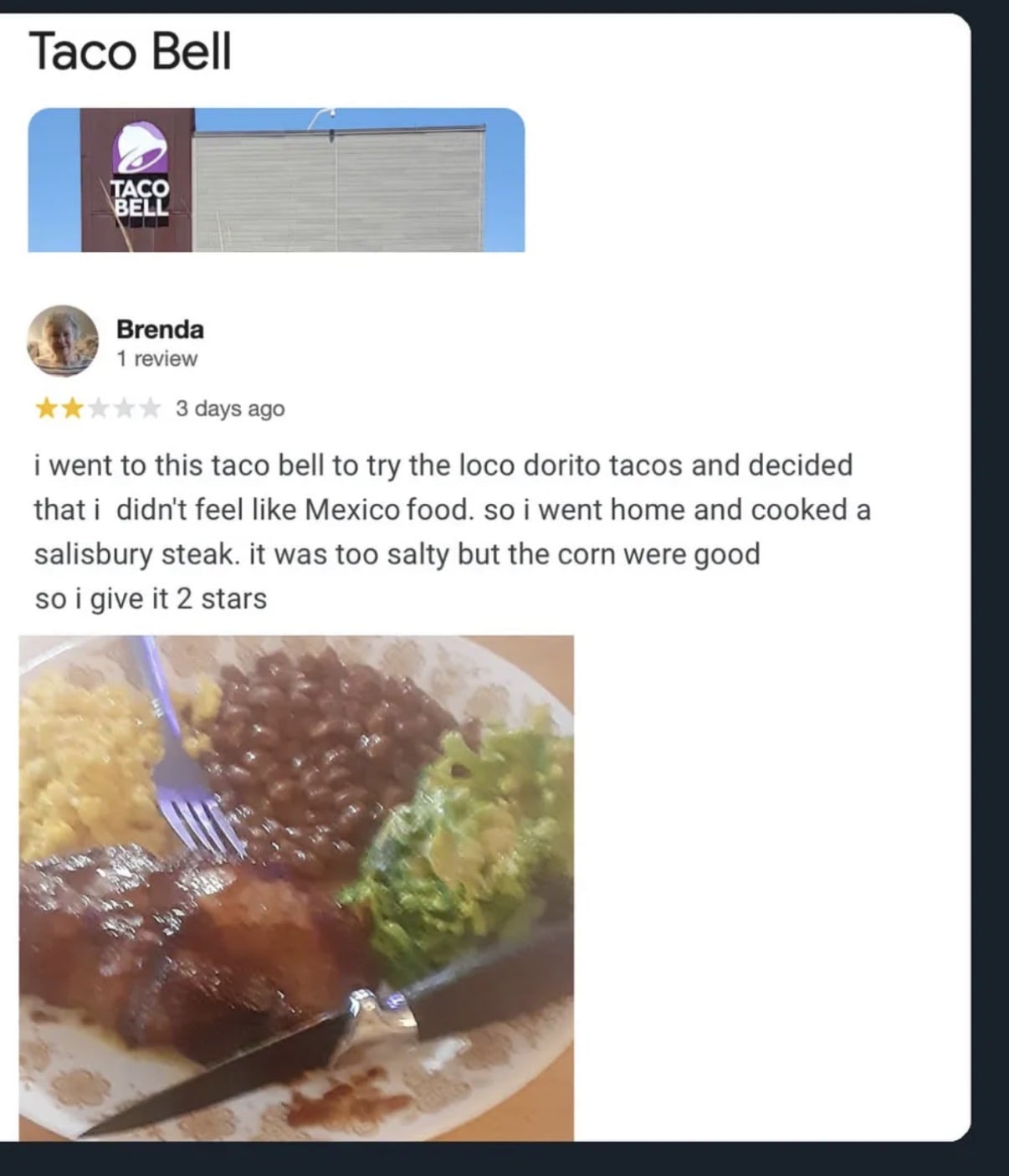This screenshot has width=1009, height=1176.
Task: Click the fifth gray star
Action: 149,408
